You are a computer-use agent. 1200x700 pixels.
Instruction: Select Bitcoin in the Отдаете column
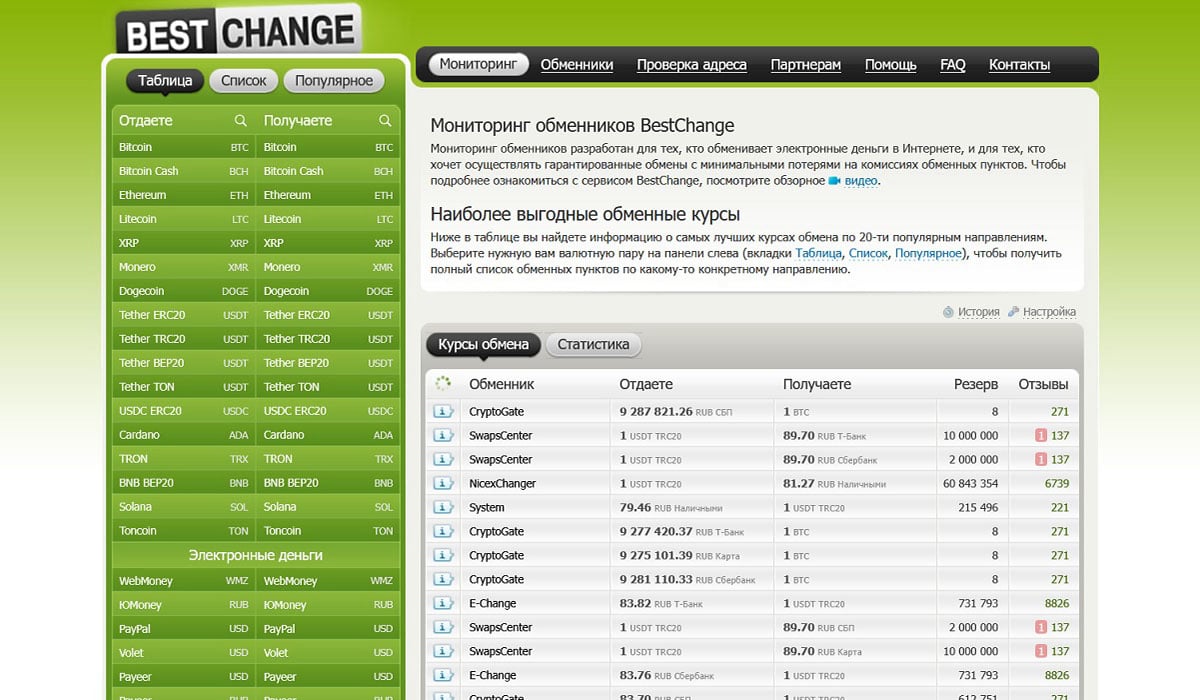click(x=136, y=147)
